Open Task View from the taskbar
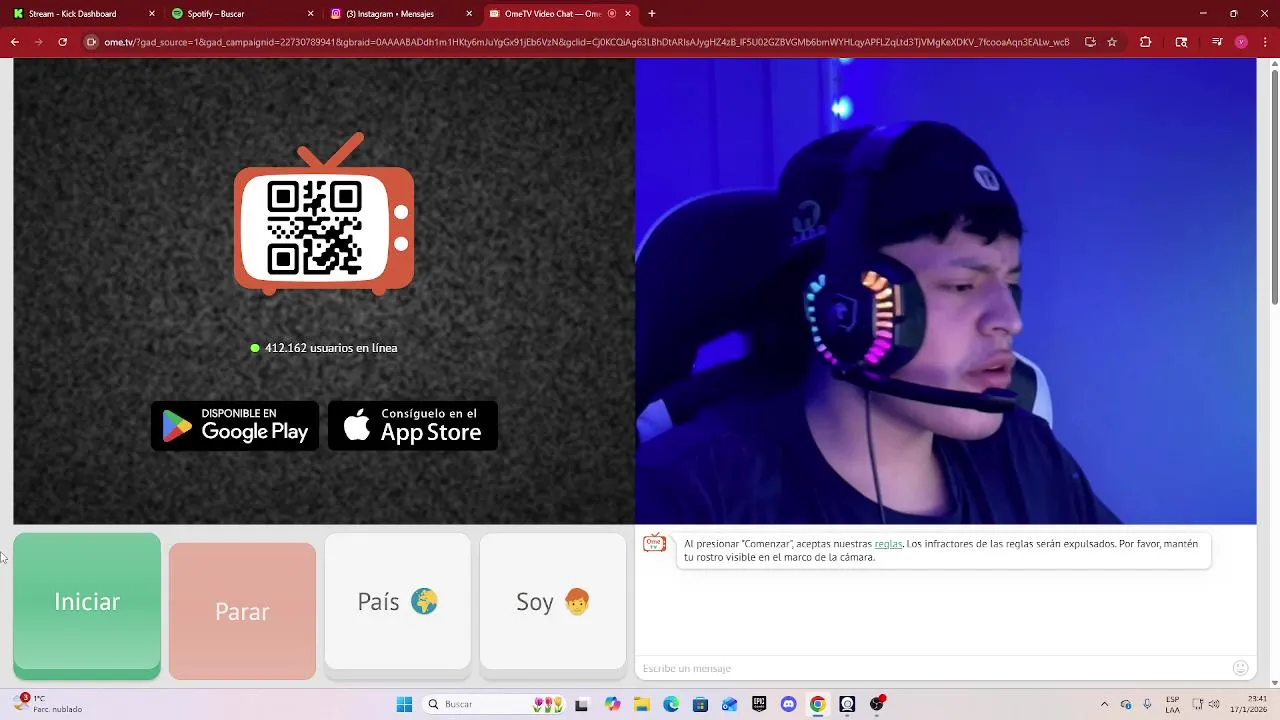The image size is (1280, 720). 582,704
